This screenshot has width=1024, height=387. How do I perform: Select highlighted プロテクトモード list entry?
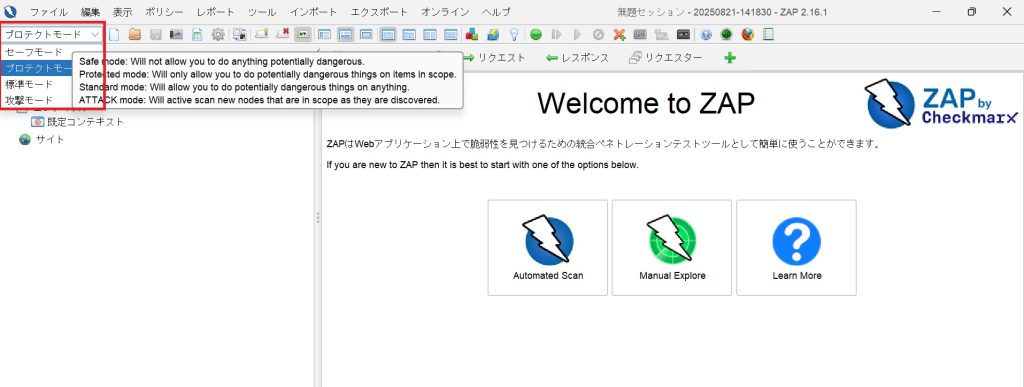pos(38,69)
